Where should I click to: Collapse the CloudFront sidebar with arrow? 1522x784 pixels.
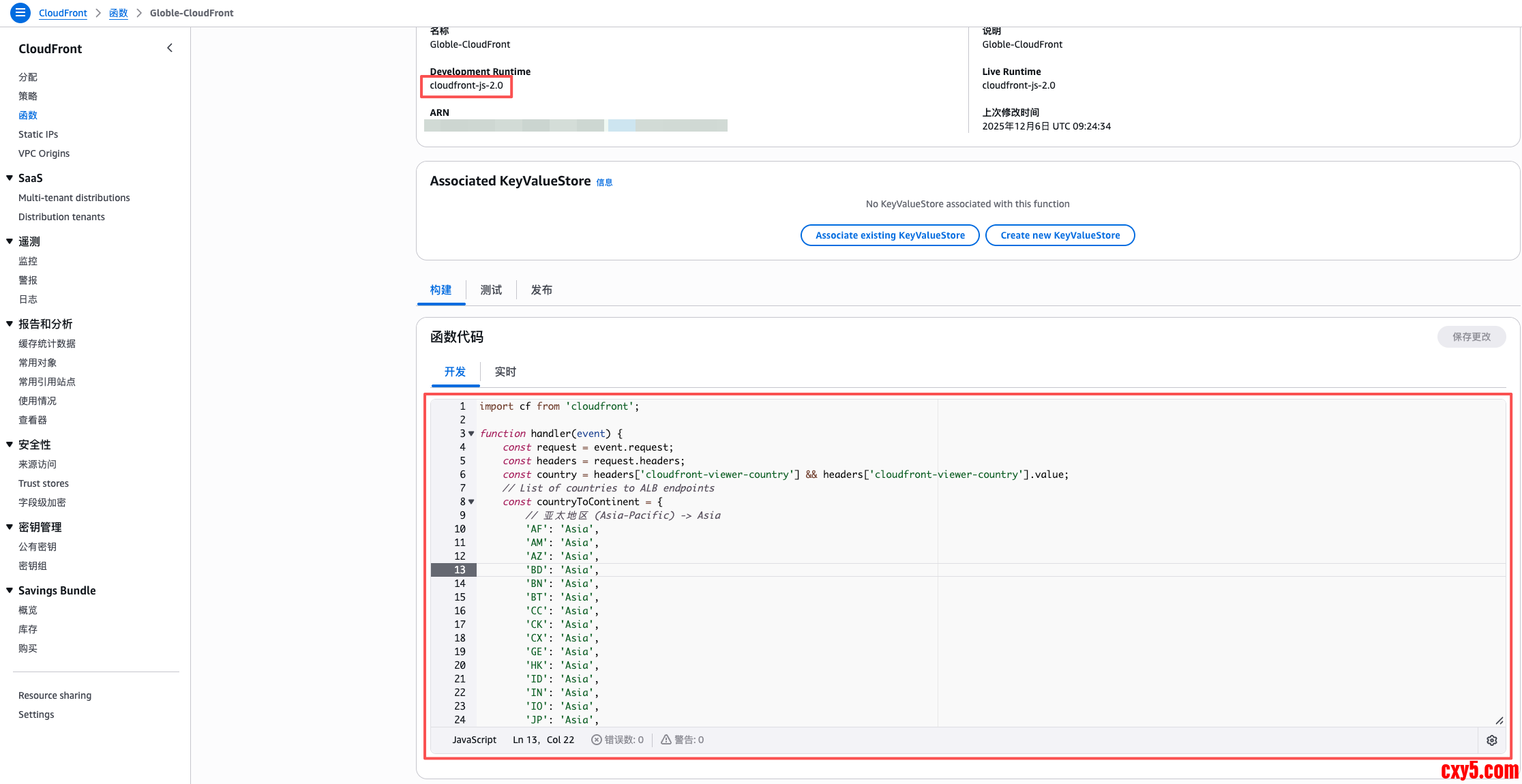170,48
